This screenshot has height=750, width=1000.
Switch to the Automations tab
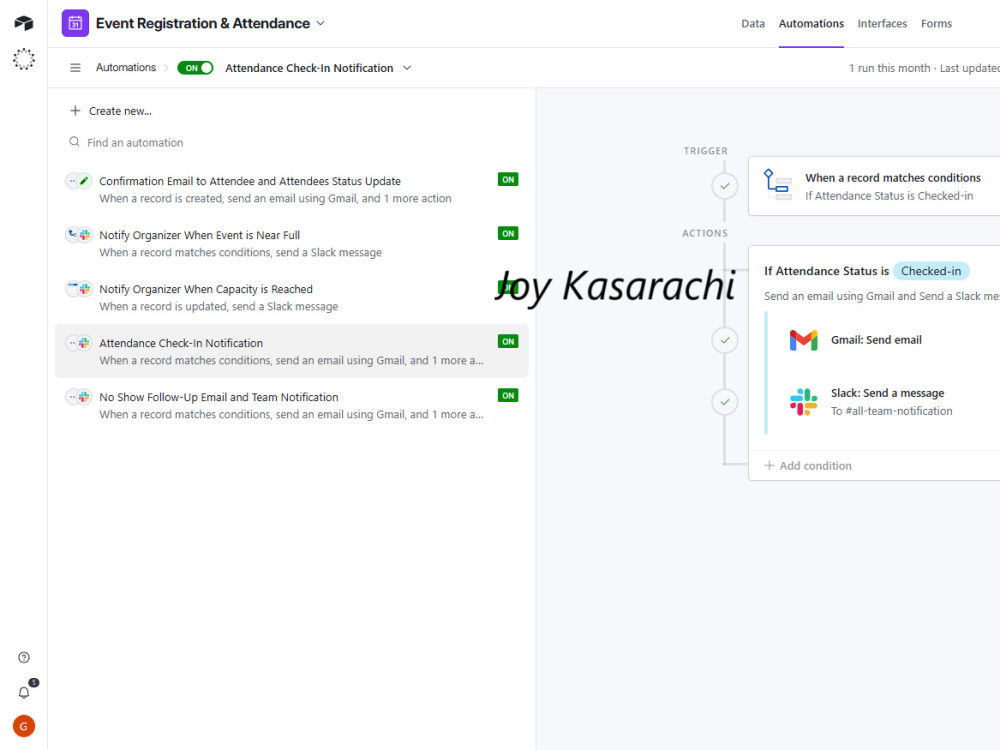point(811,24)
